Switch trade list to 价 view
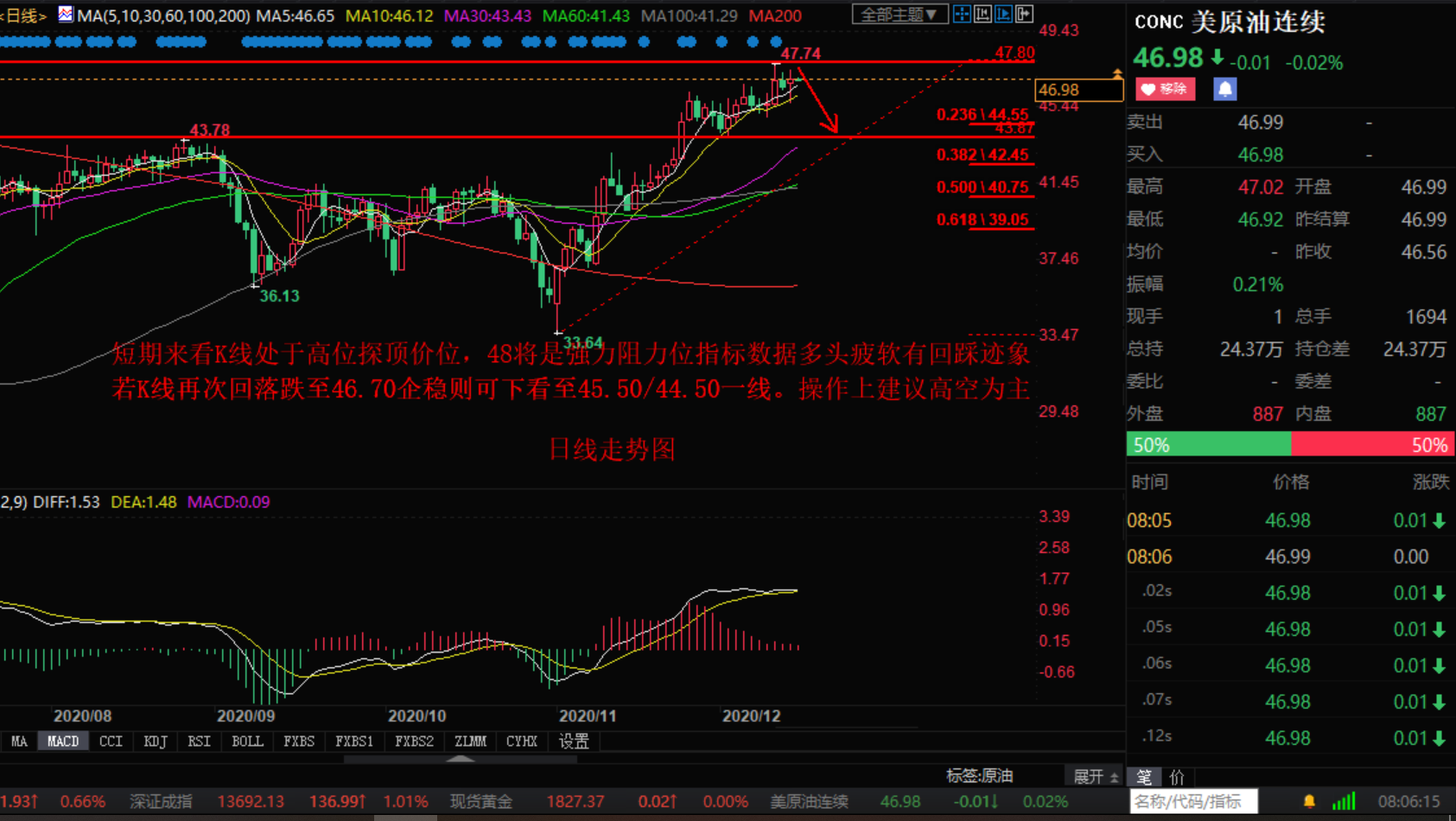 tap(1176, 777)
